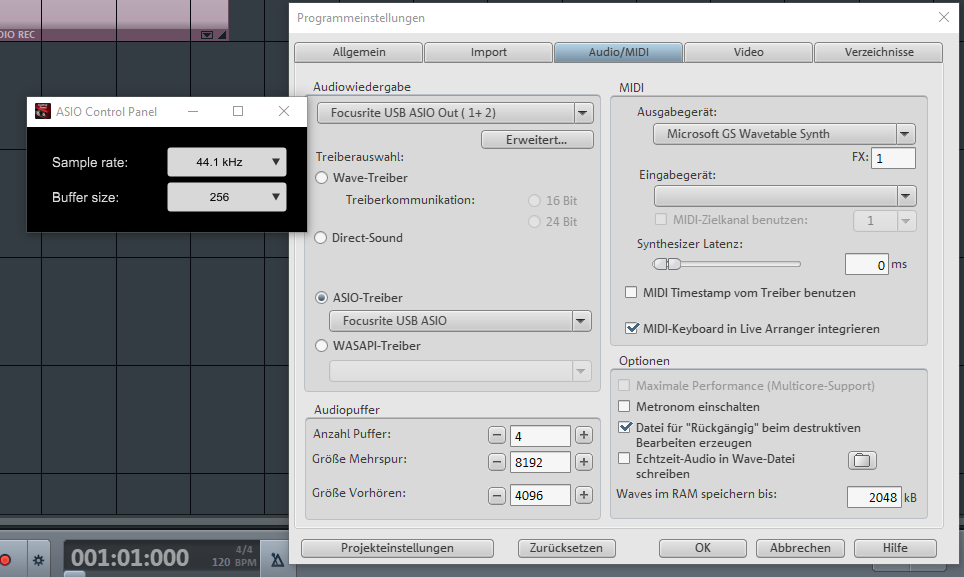This screenshot has width=964, height=577.
Task: Click the "Optionen" section heading
Action: pyautogui.click(x=644, y=361)
